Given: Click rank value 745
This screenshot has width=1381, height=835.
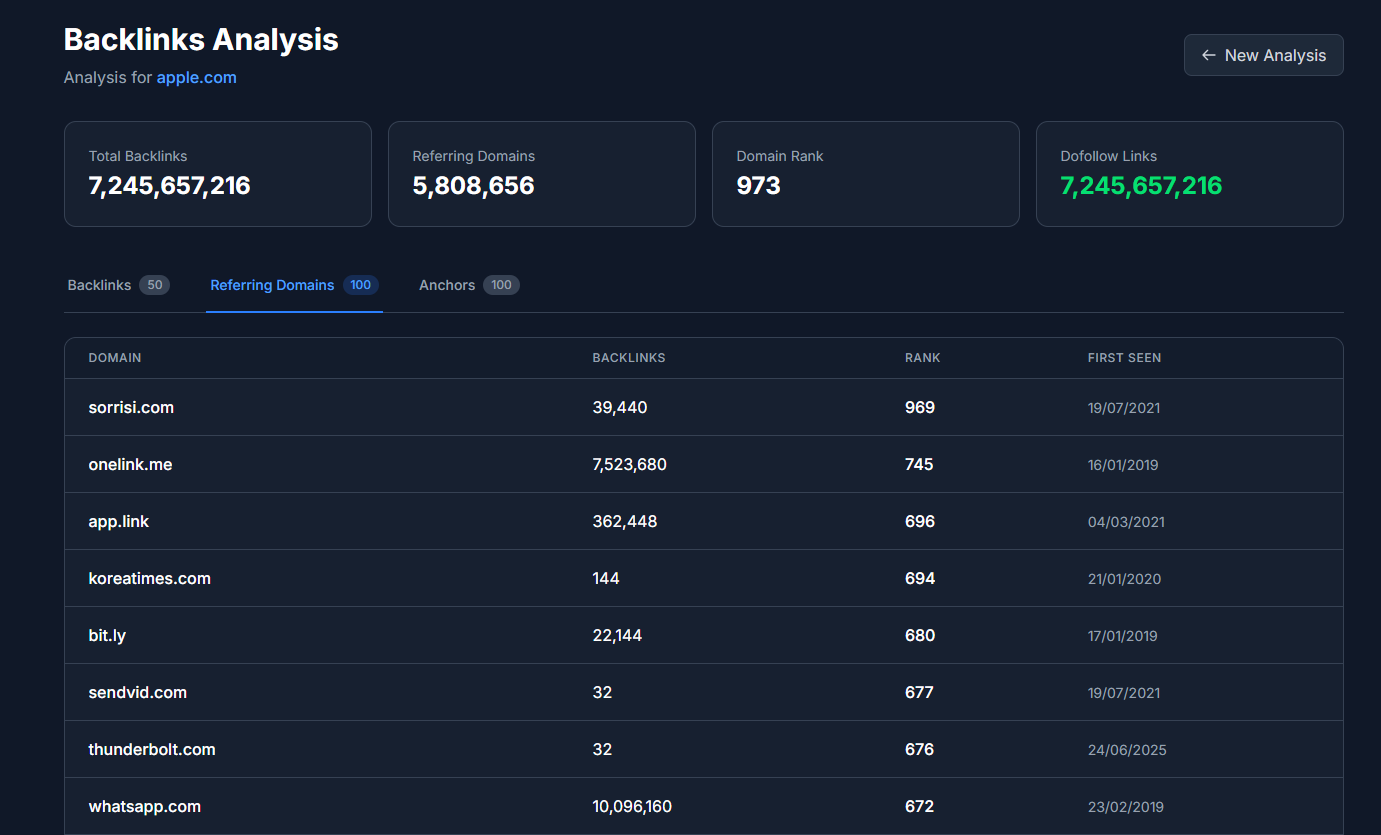Looking at the screenshot, I should (x=919, y=464).
